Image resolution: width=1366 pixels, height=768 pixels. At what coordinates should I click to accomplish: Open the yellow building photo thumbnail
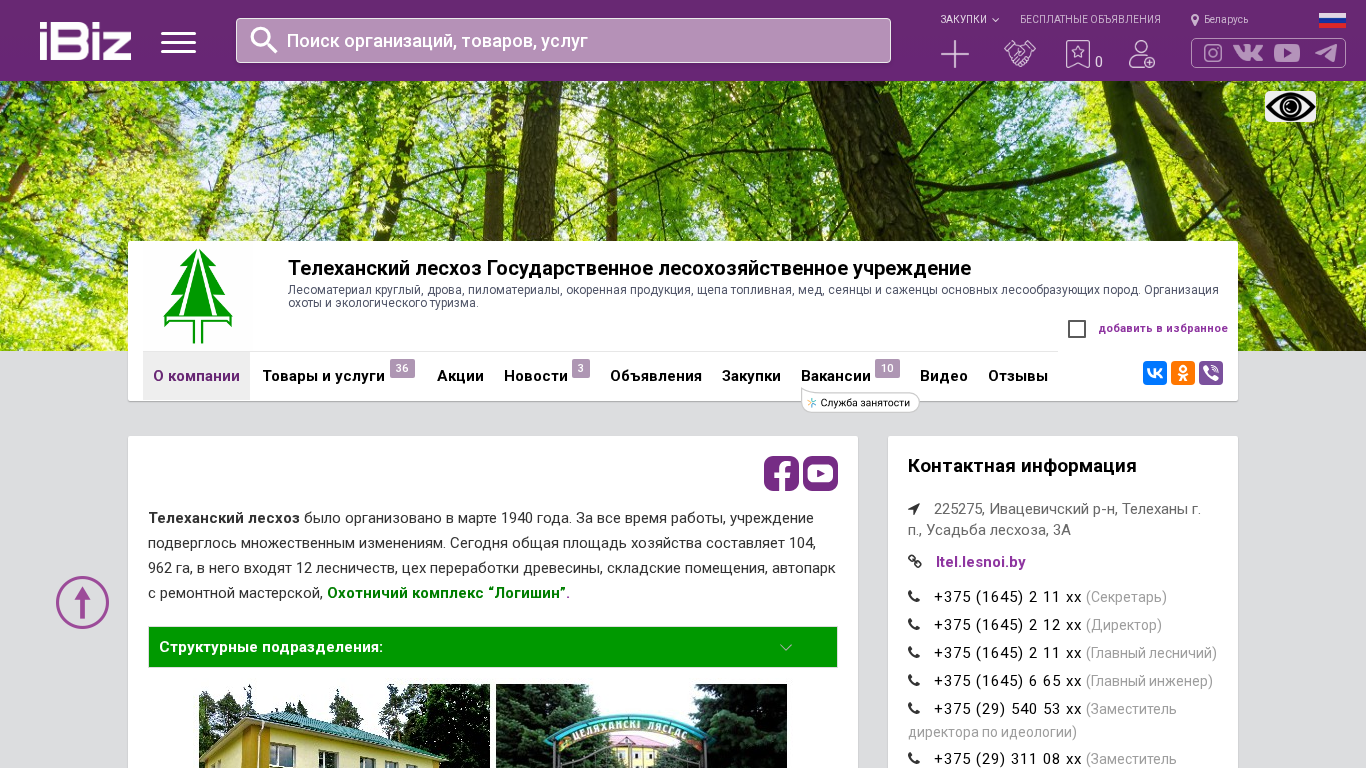coord(344,726)
